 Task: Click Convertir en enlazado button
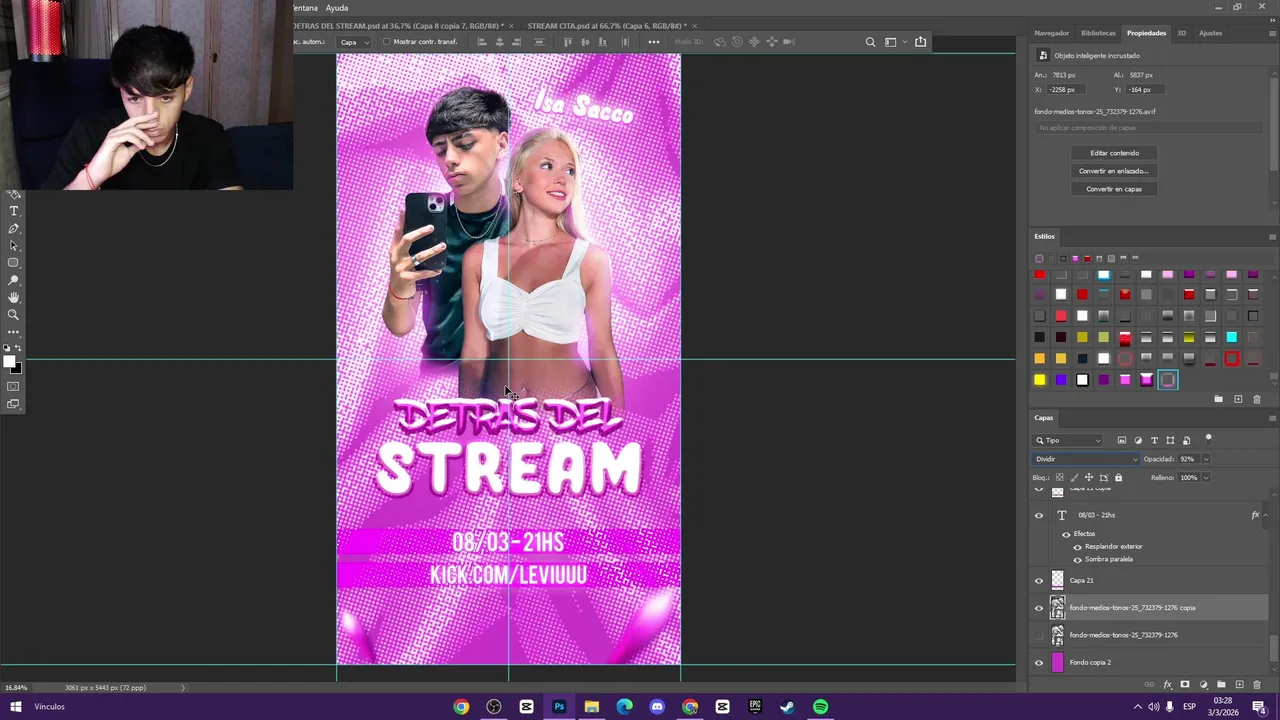(x=1114, y=171)
